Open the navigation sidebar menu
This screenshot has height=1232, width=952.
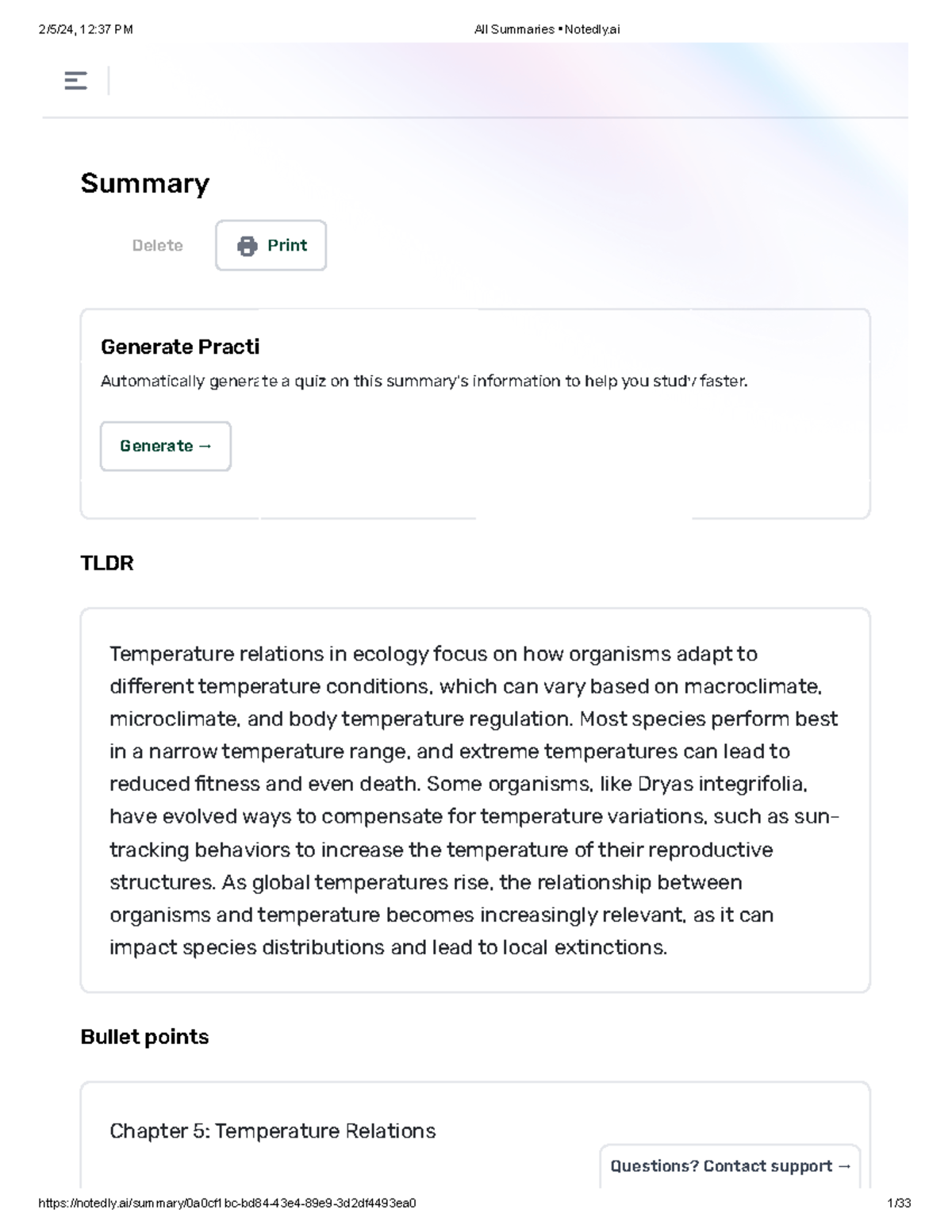[x=75, y=80]
